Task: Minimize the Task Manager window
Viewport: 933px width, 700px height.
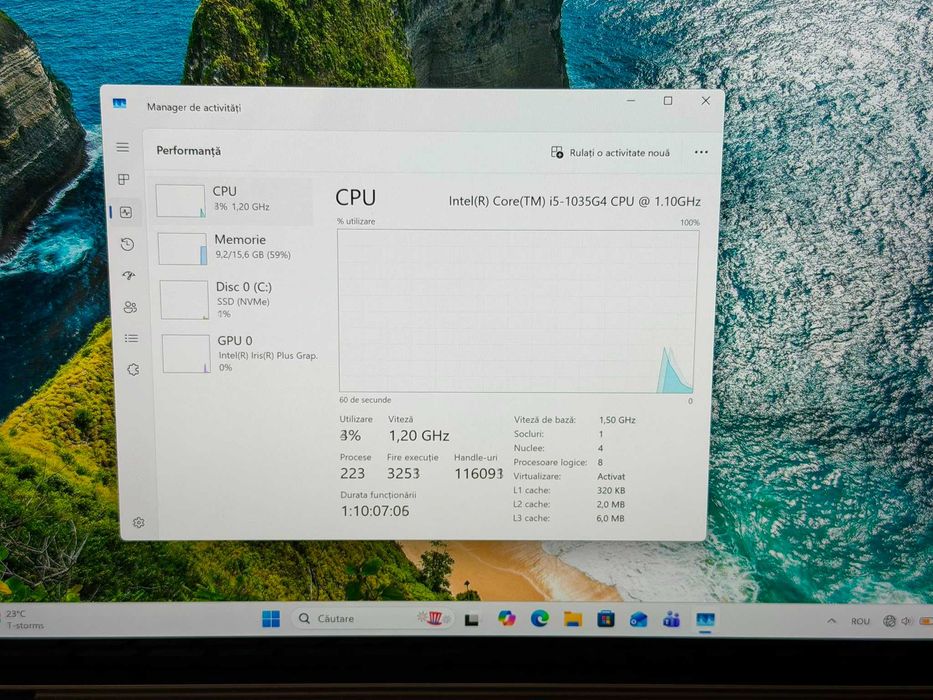Action: (631, 101)
